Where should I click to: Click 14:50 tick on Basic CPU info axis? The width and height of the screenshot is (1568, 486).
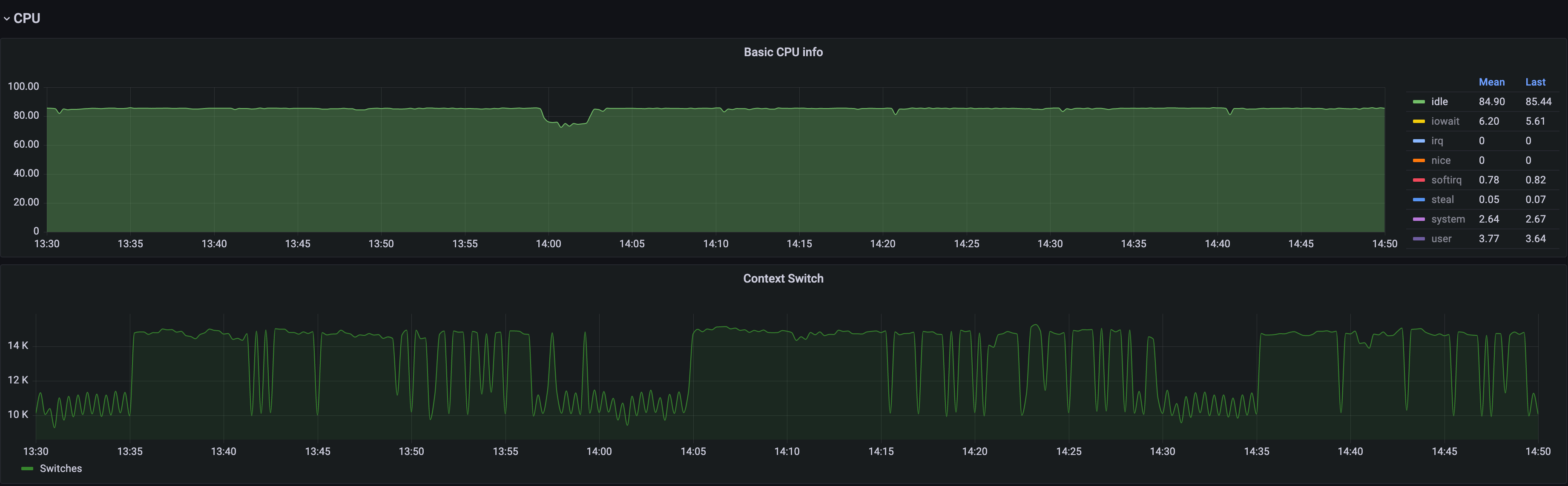(x=1384, y=244)
